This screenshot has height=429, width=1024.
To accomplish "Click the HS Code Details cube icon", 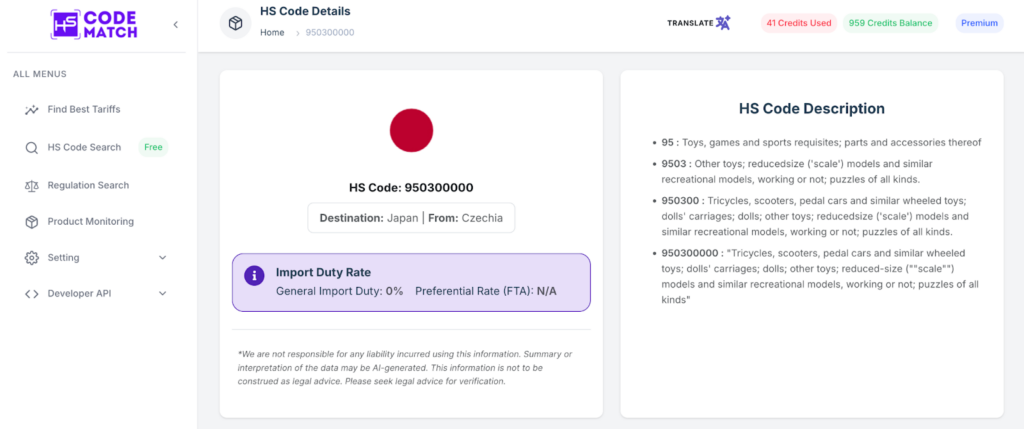I will click(235, 23).
